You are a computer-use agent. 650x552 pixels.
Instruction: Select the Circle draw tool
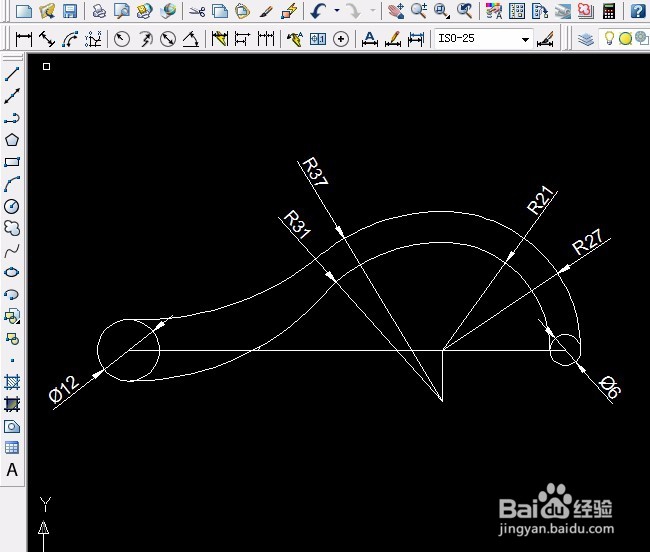(12, 206)
